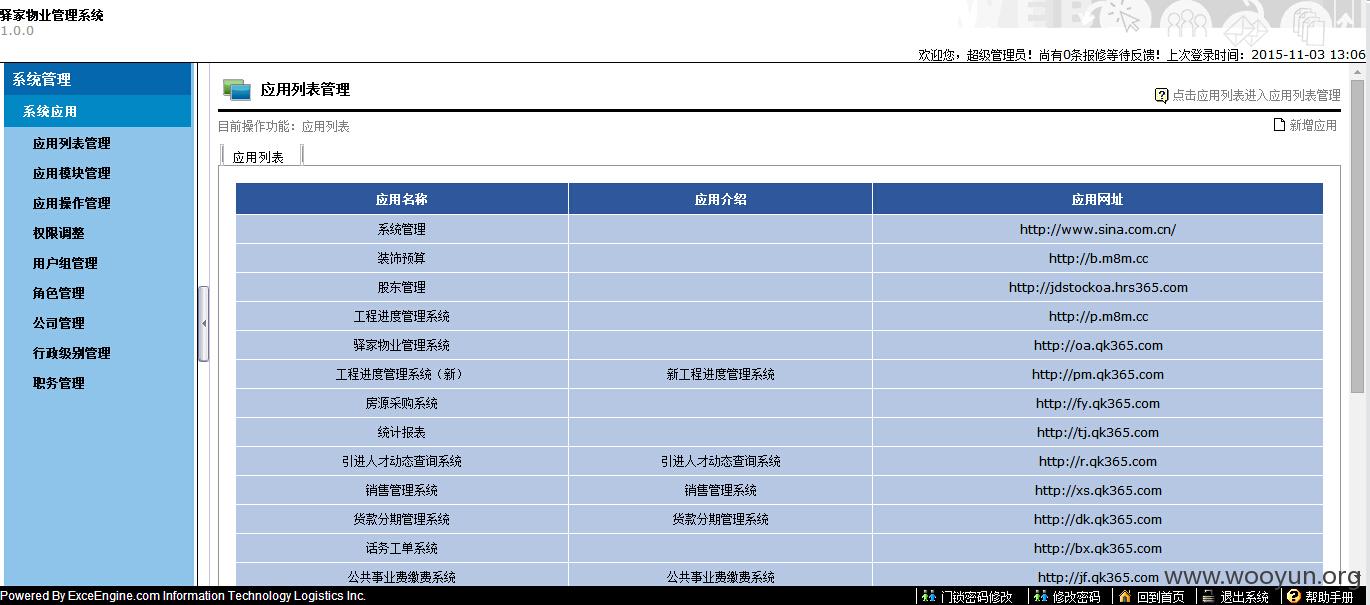Collapse the 系统管理 sidebar section
The image size is (1370, 605).
[96, 80]
